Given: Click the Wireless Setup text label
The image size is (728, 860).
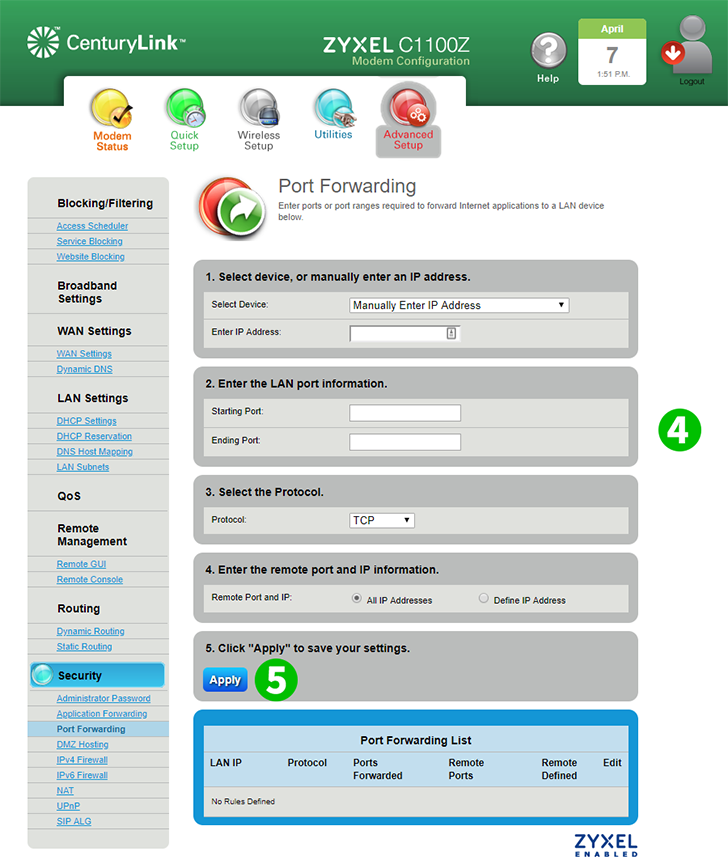Looking at the screenshot, I should pyautogui.click(x=258, y=140).
